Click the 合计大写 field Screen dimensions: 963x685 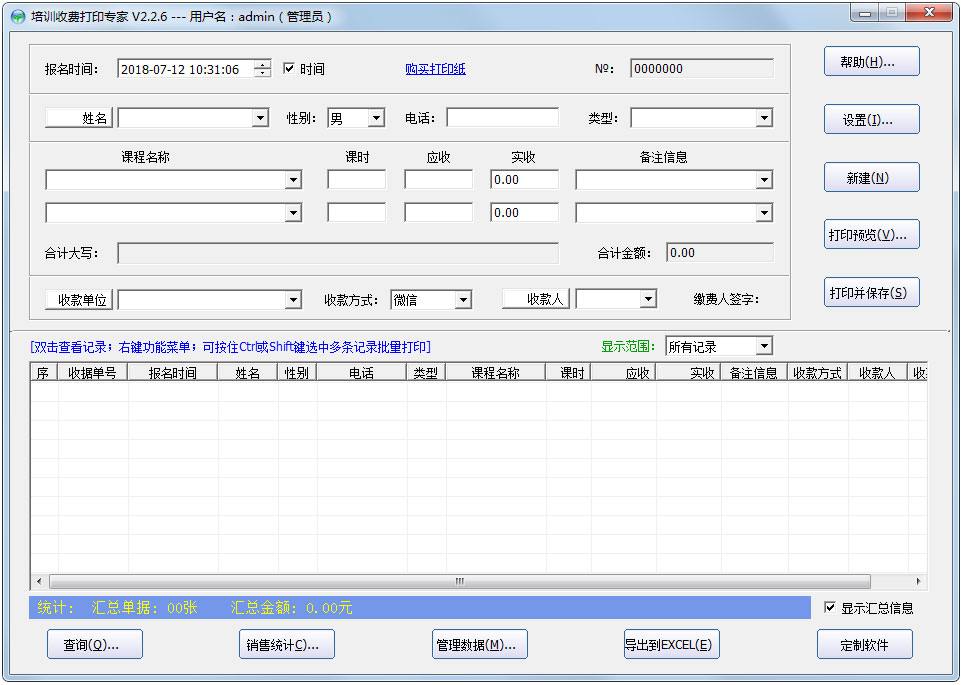click(x=338, y=253)
